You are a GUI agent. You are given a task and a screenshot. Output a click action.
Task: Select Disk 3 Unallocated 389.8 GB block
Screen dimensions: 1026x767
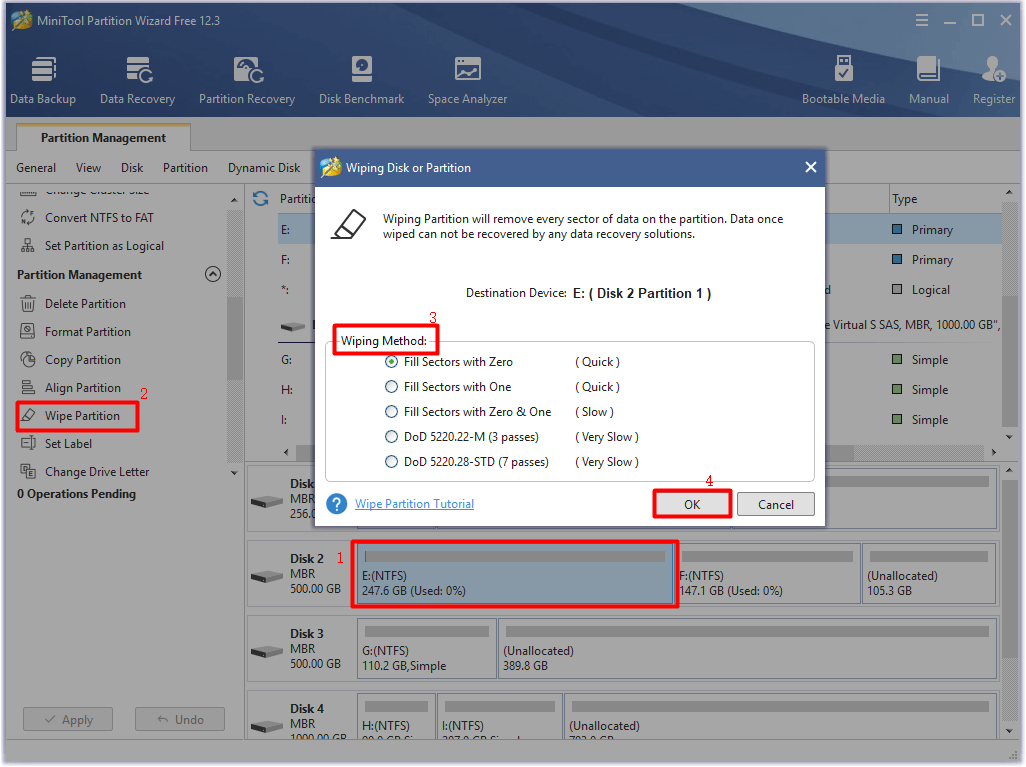[747, 649]
